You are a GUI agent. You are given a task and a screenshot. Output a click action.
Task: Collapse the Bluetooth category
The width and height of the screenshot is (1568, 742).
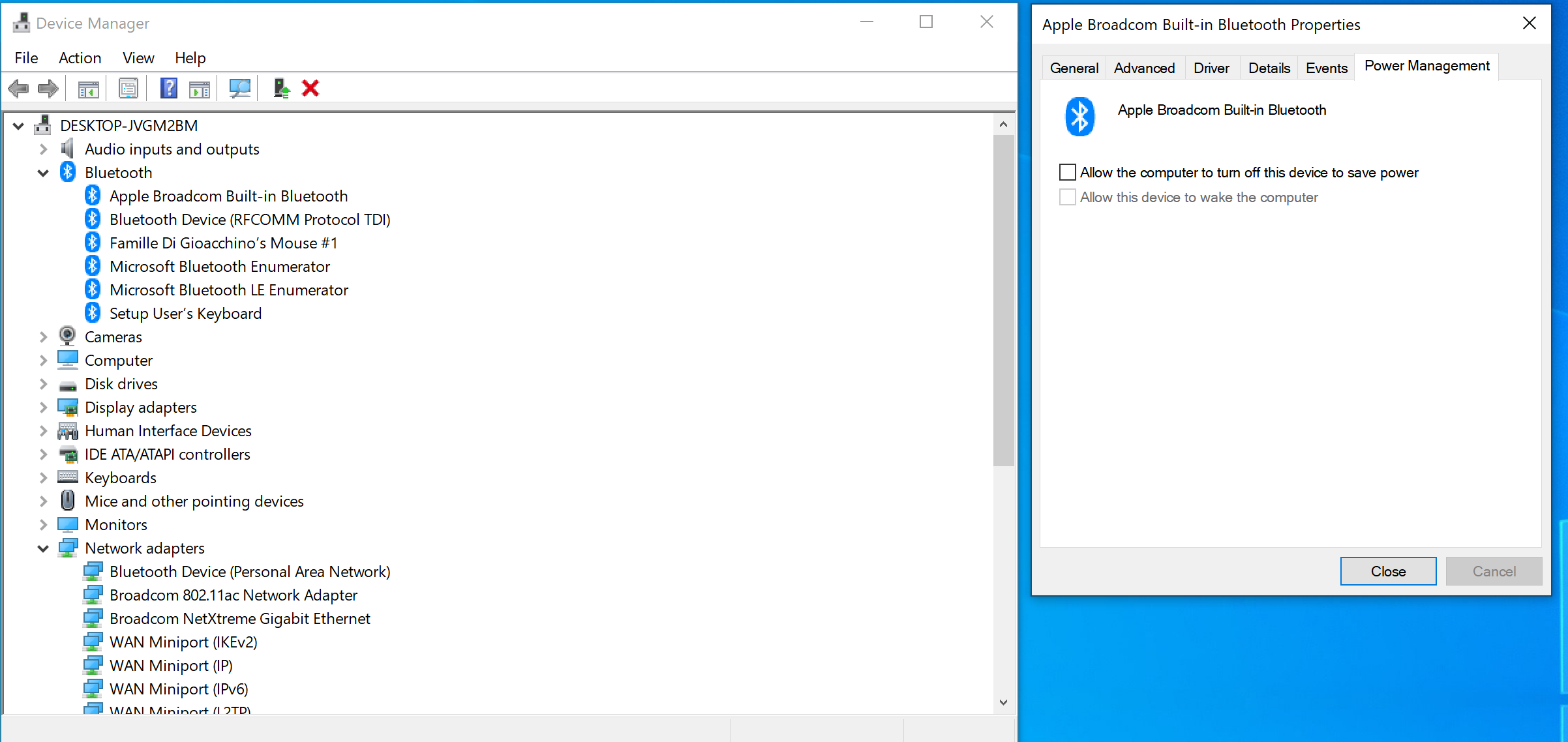coord(43,173)
